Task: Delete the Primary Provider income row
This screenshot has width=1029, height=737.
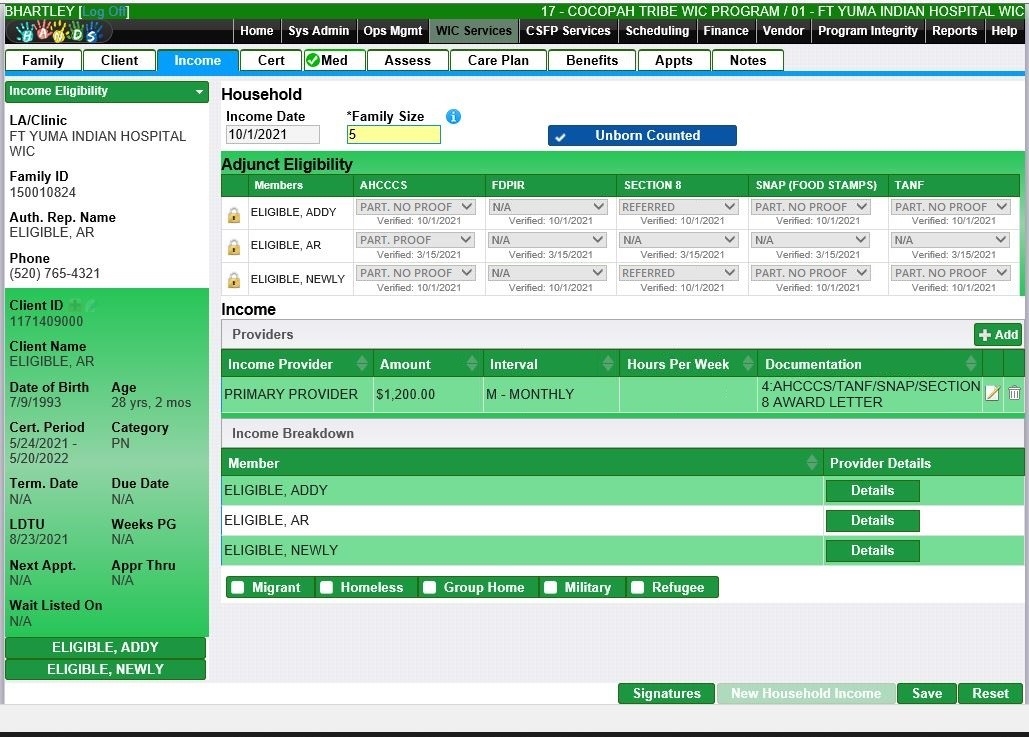Action: coord(1014,394)
